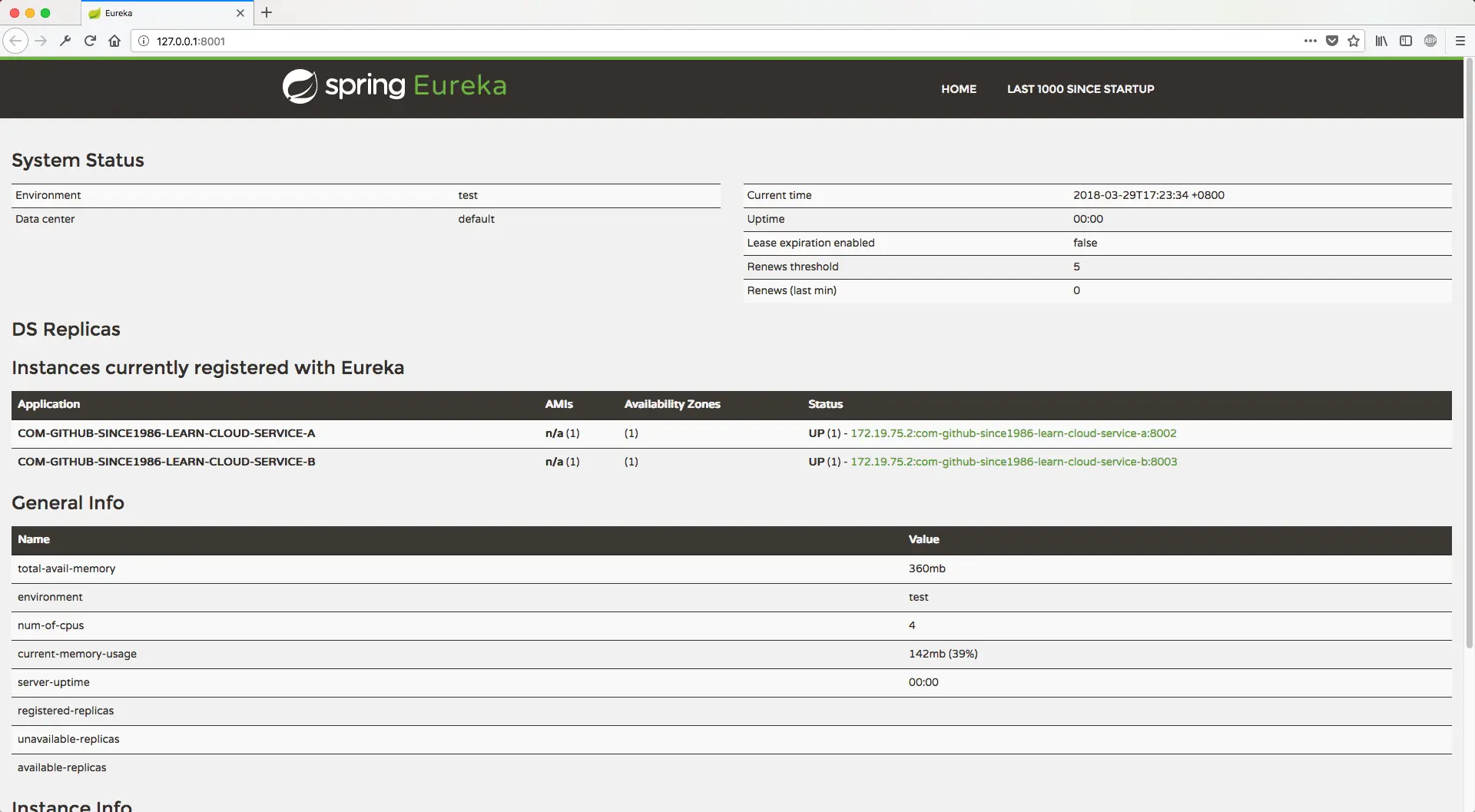Toggle the sidebars icon
This screenshot has height=812, width=1475.
point(1406,41)
